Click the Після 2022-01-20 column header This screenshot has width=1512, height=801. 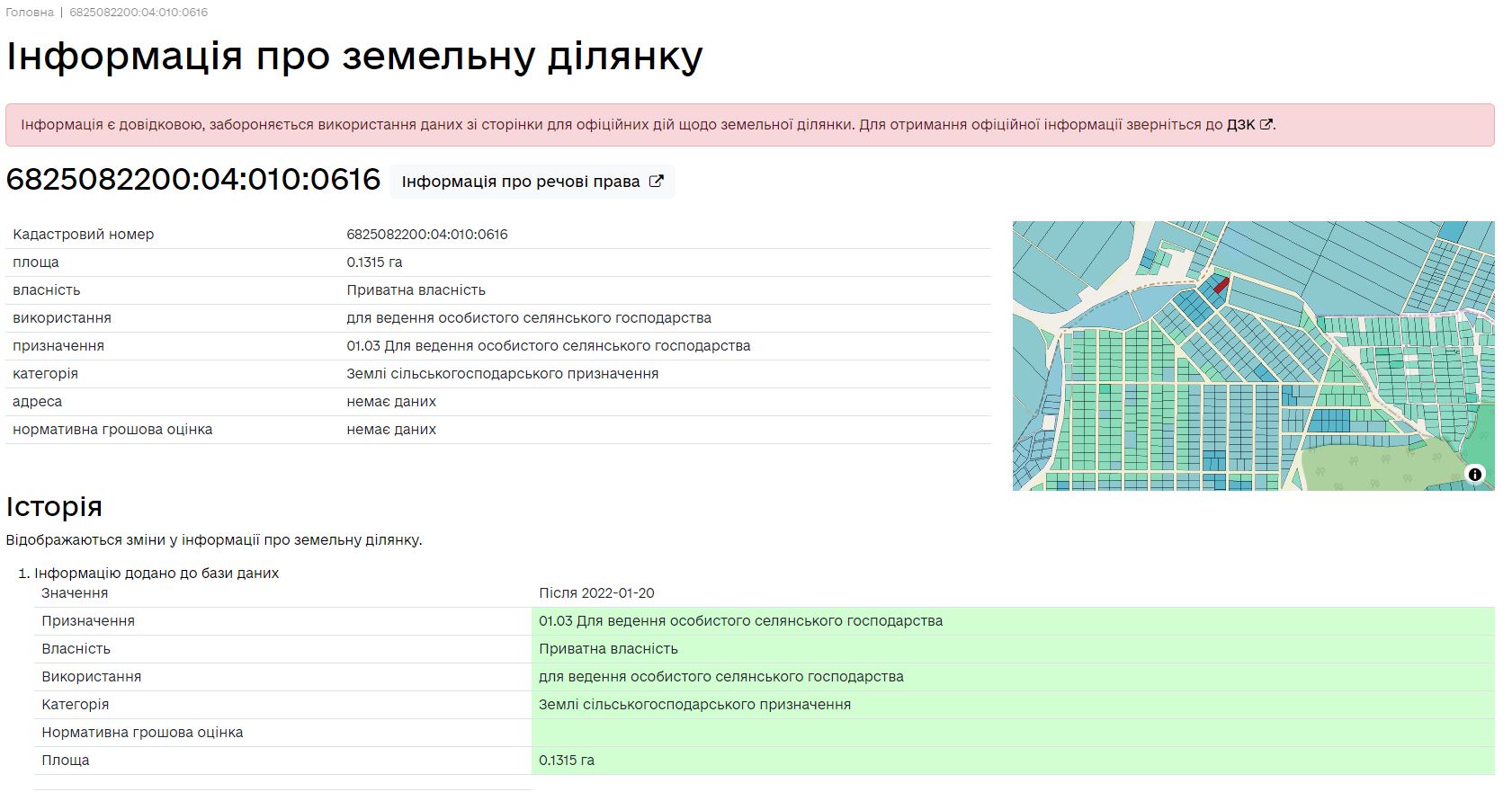tap(596, 593)
